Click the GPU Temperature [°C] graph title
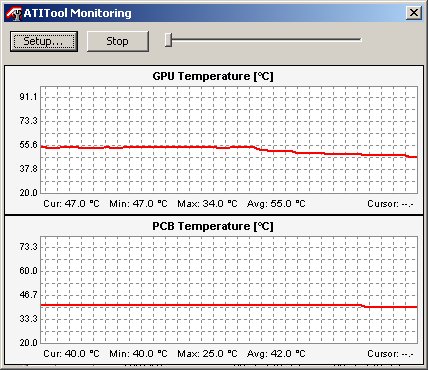The width and height of the screenshot is (428, 370). [x=213, y=76]
